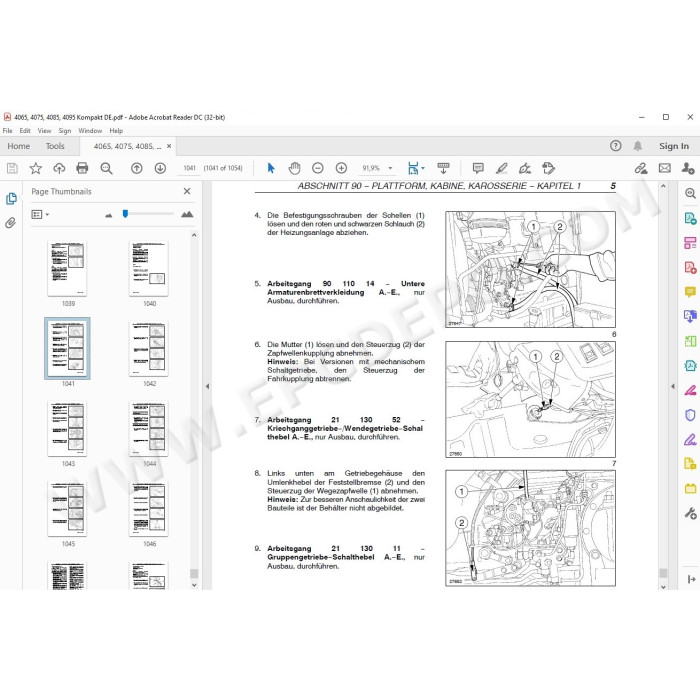Activate the Hand pan tool
700x700 pixels.
click(x=294, y=168)
